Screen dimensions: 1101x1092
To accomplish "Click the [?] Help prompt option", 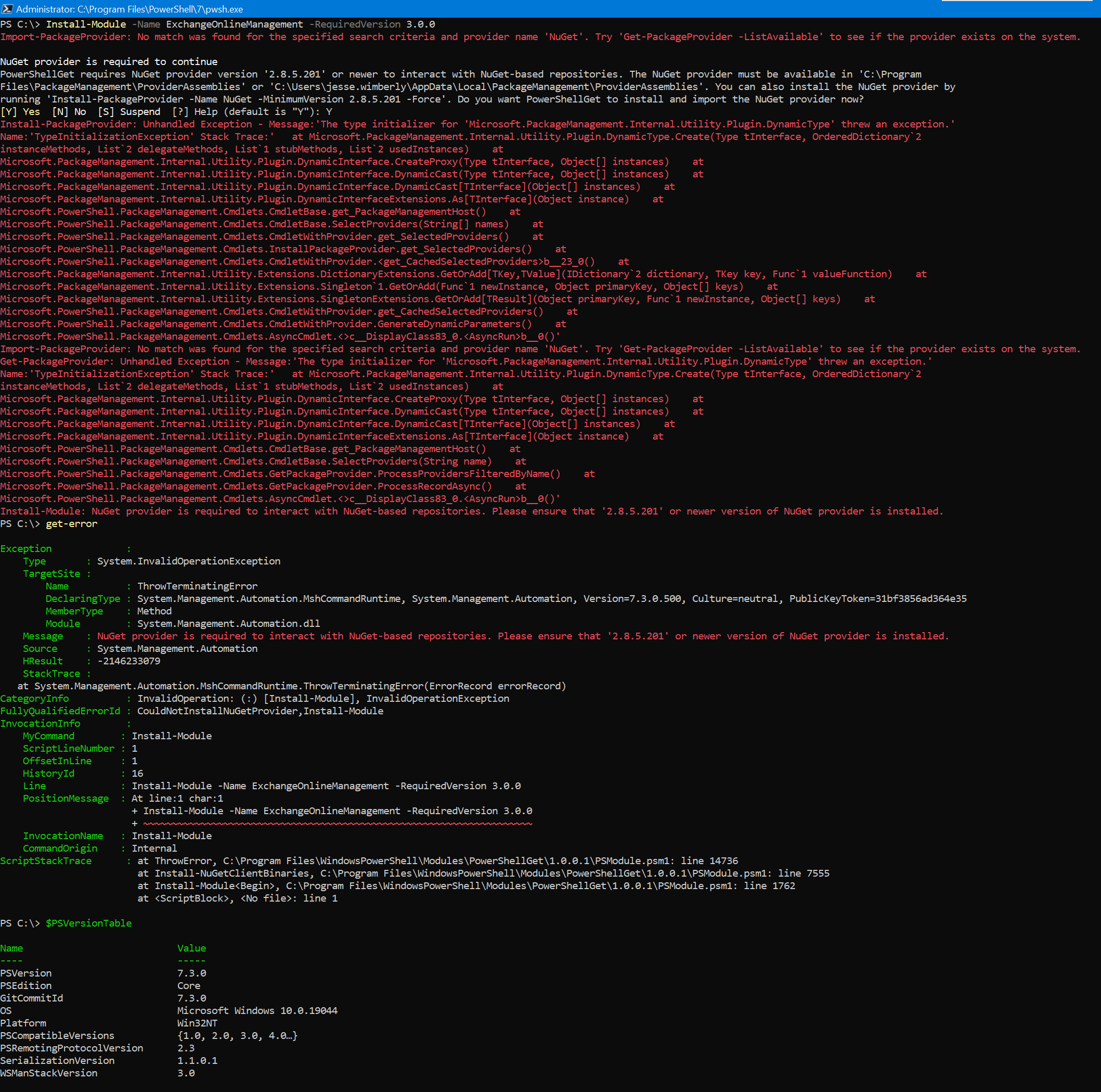I will 196,112.
